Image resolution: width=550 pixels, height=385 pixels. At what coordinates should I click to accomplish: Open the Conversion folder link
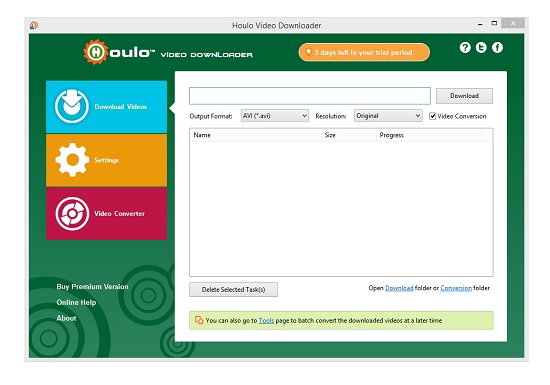click(456, 288)
